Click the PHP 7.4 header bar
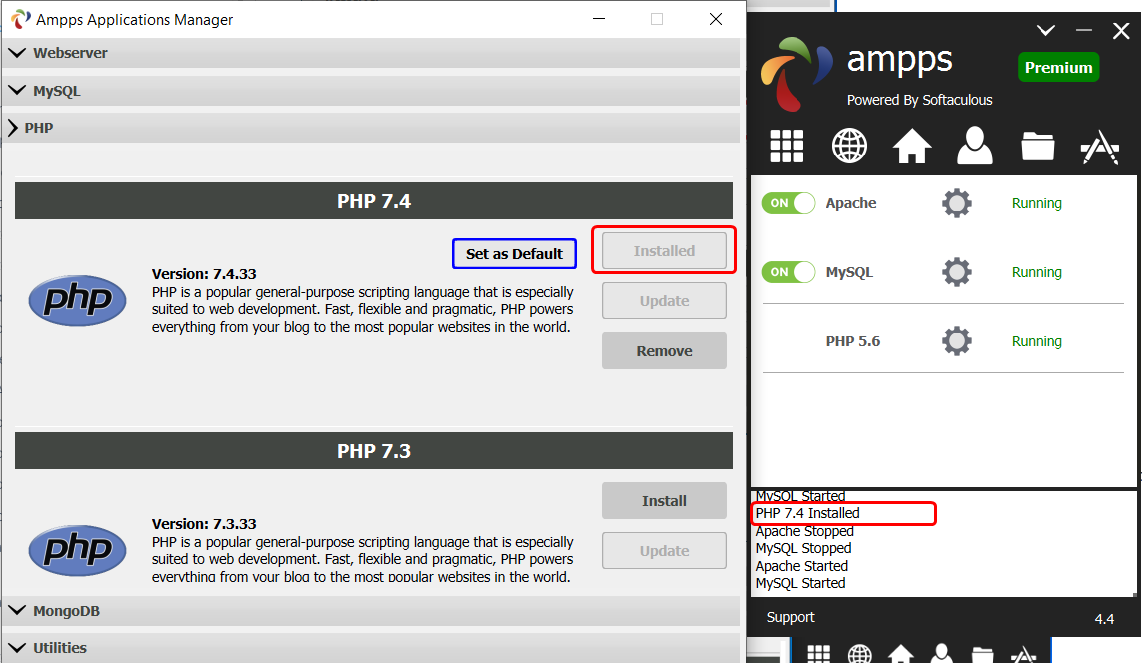The image size is (1142, 663). (374, 200)
